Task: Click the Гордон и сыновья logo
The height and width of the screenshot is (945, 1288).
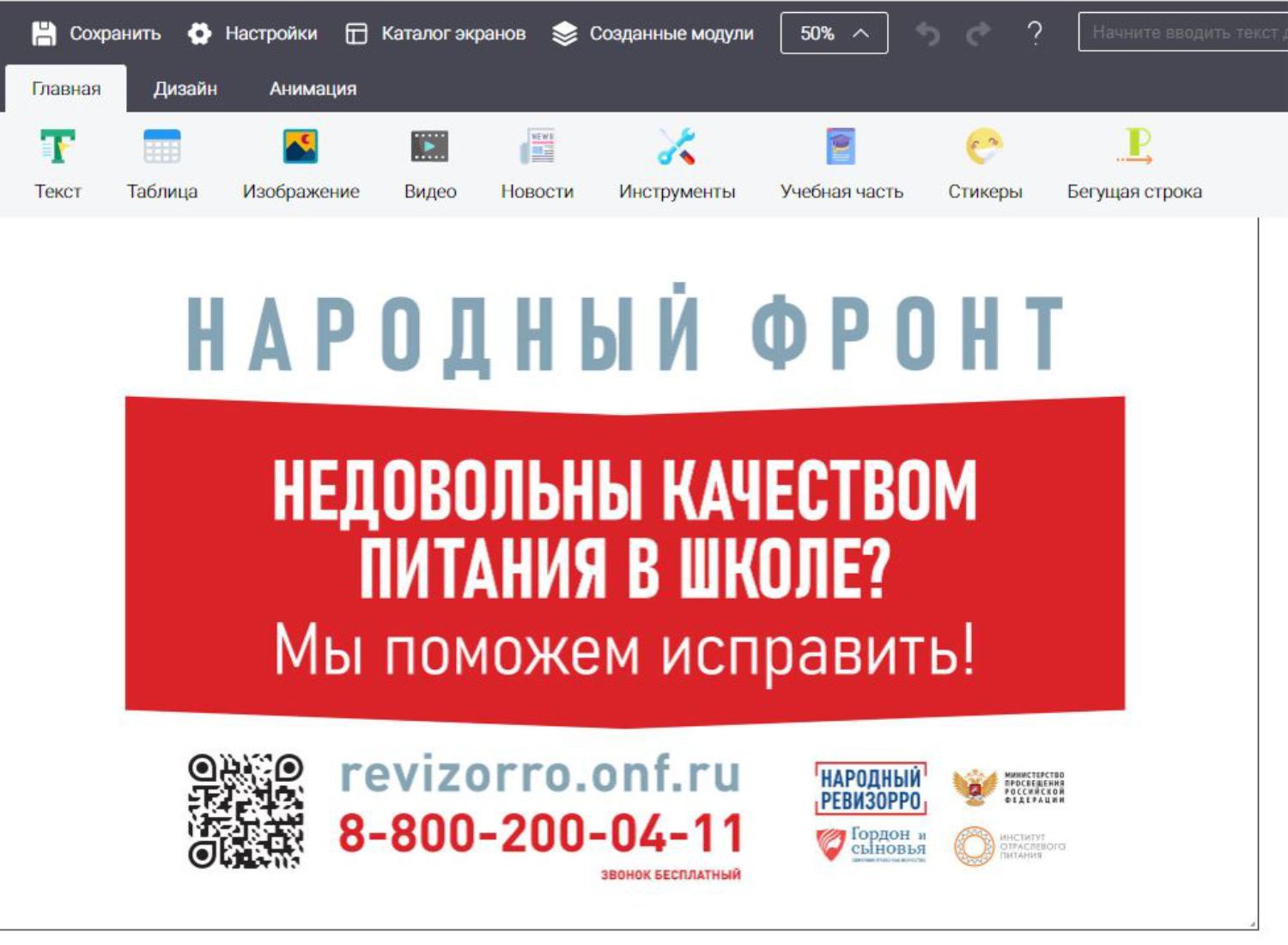Action: coord(871,844)
